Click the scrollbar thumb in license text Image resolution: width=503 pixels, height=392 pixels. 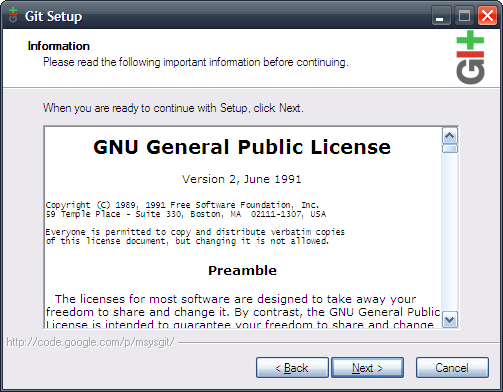tap(450, 148)
